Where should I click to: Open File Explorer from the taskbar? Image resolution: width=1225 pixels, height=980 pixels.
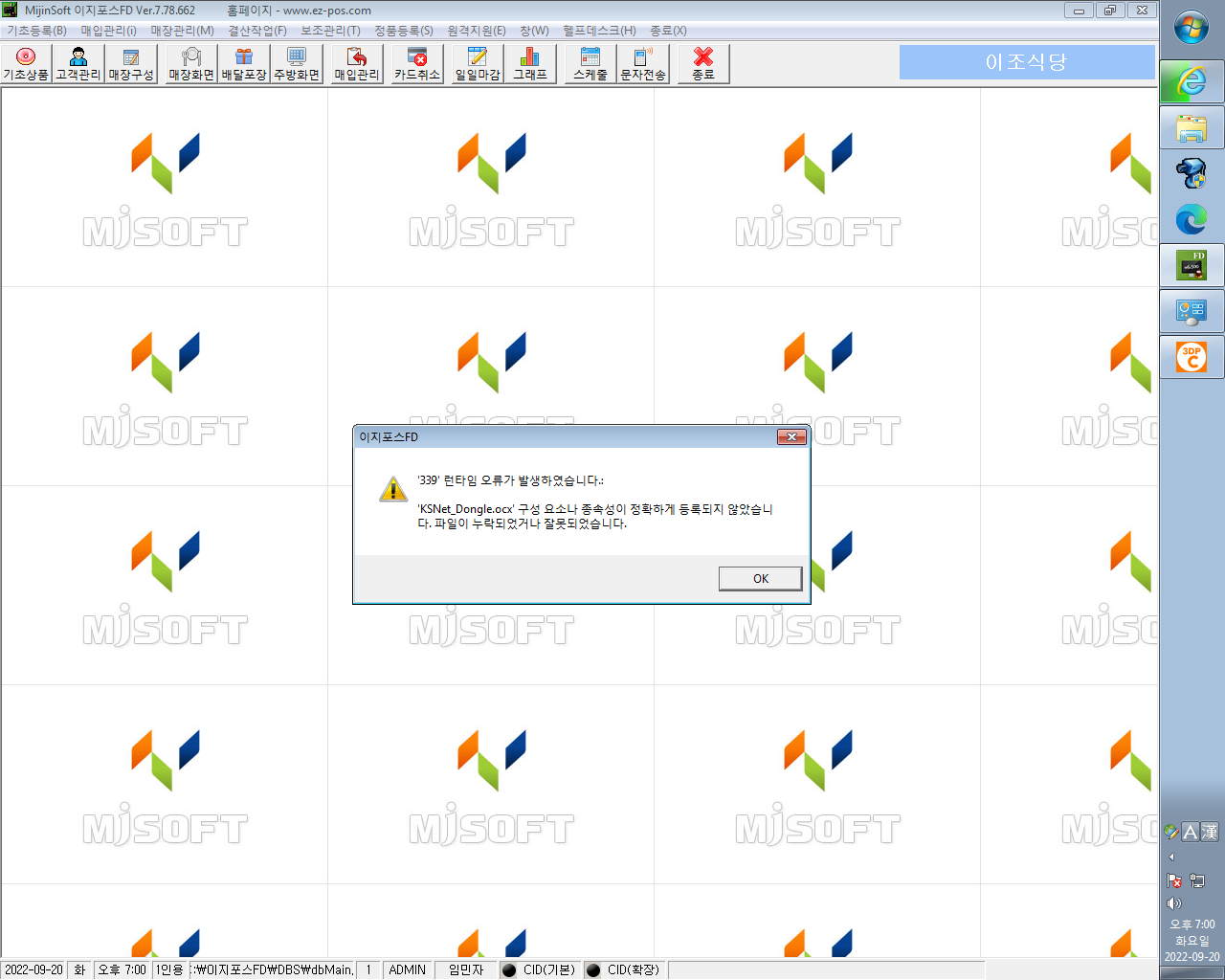click(x=1192, y=127)
